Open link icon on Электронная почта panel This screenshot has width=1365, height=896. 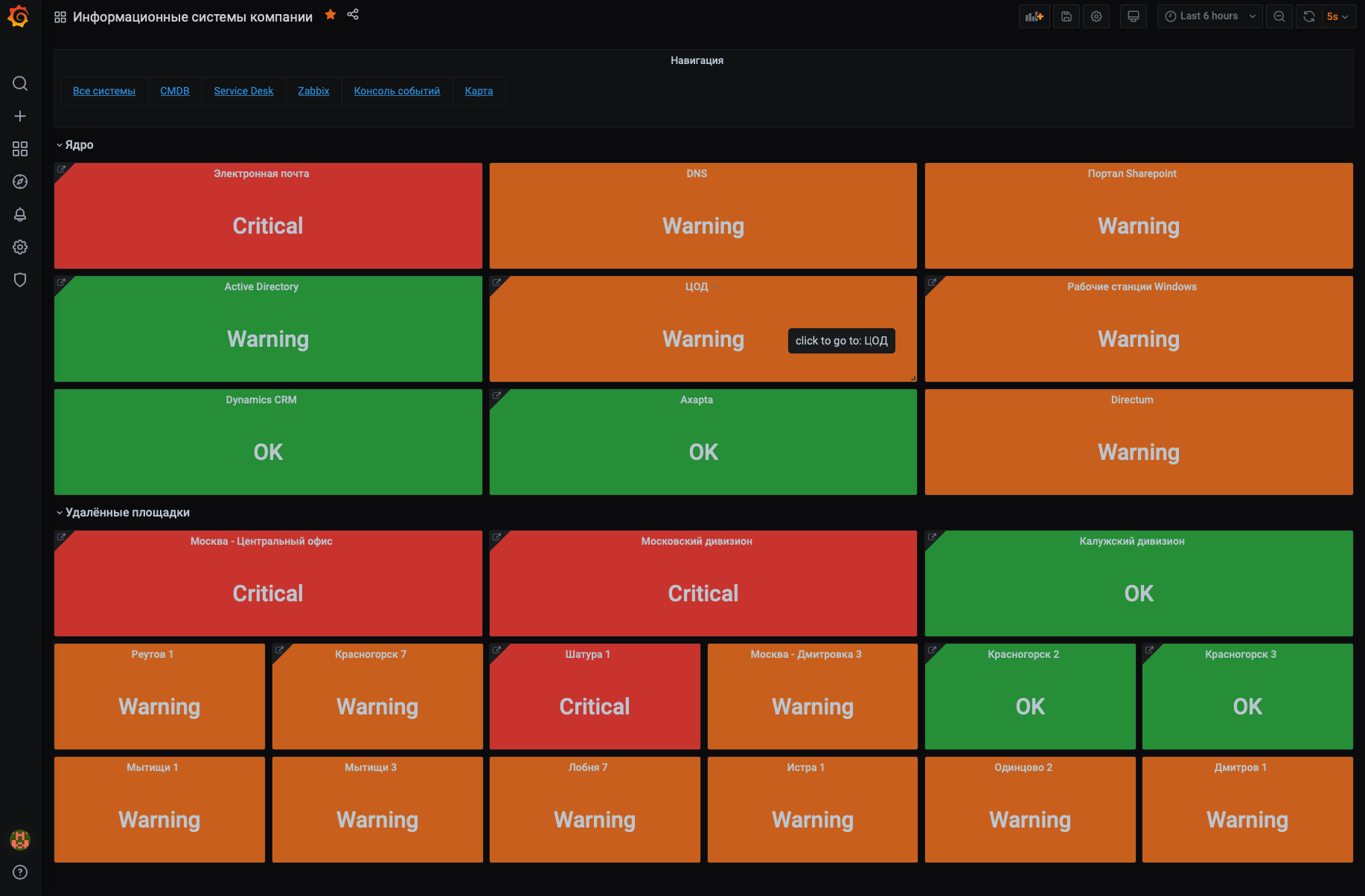61,170
